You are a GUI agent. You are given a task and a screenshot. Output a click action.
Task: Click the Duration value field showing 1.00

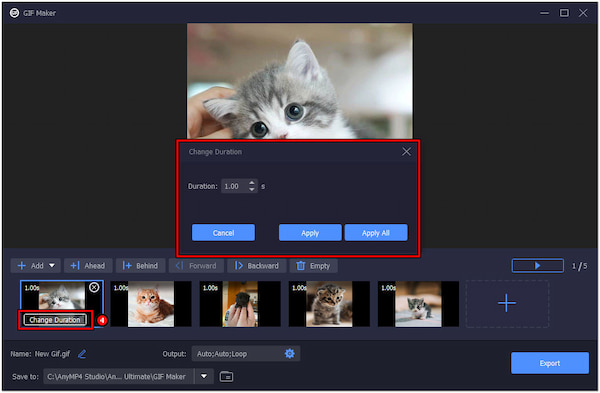coord(235,186)
